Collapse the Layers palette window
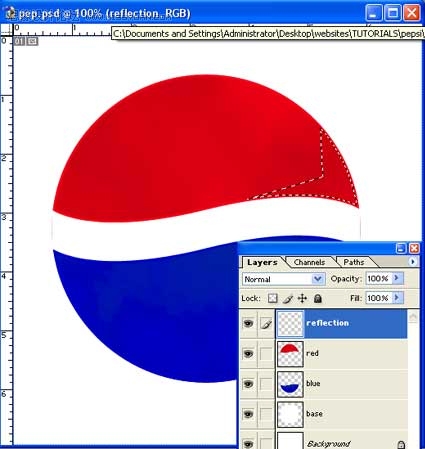The height and width of the screenshot is (449, 425). (401, 248)
